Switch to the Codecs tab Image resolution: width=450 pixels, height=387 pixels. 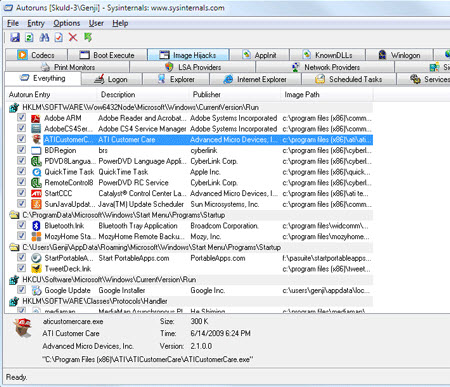click(36, 55)
